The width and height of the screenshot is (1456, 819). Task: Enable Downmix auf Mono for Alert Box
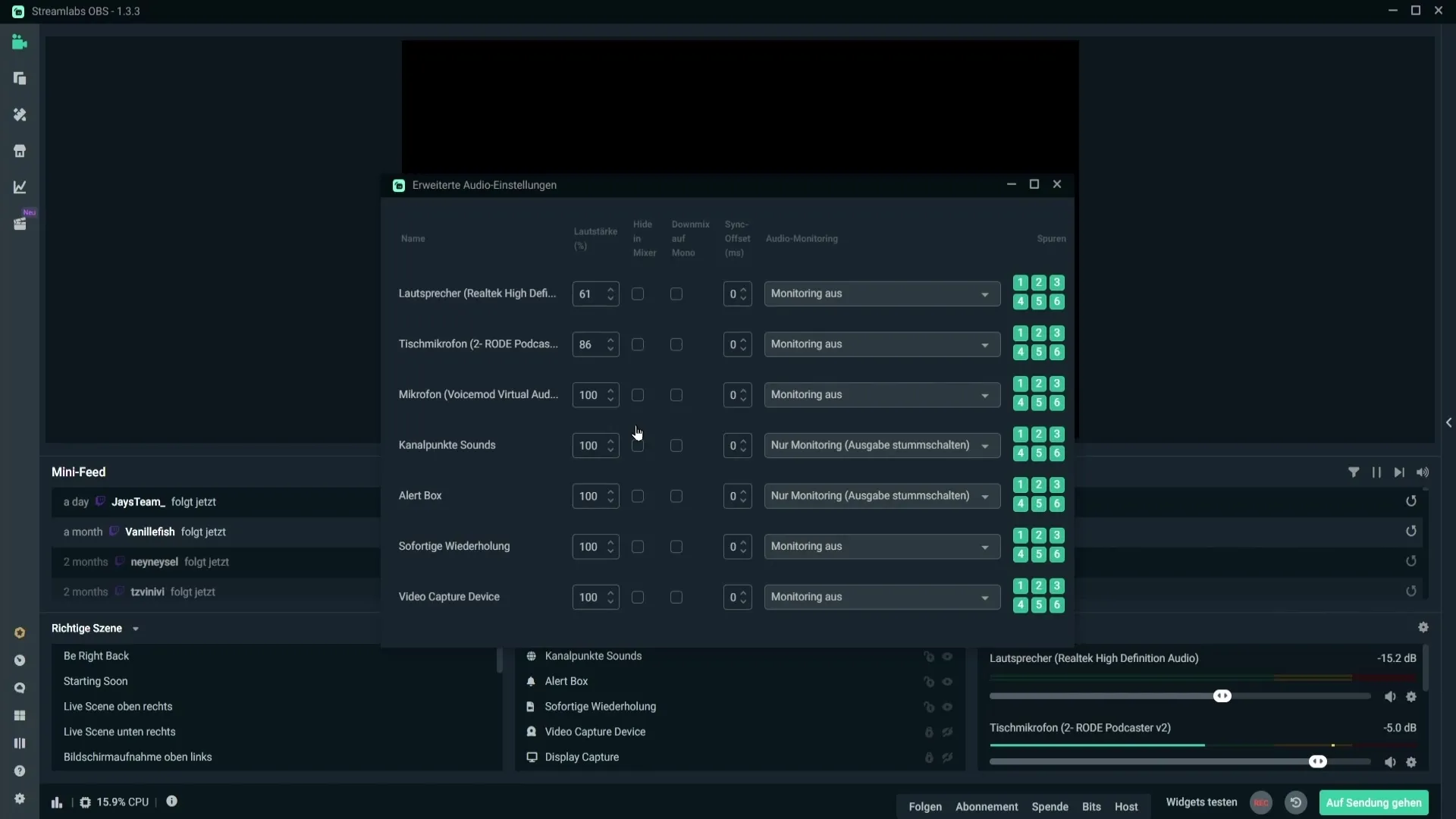(676, 496)
